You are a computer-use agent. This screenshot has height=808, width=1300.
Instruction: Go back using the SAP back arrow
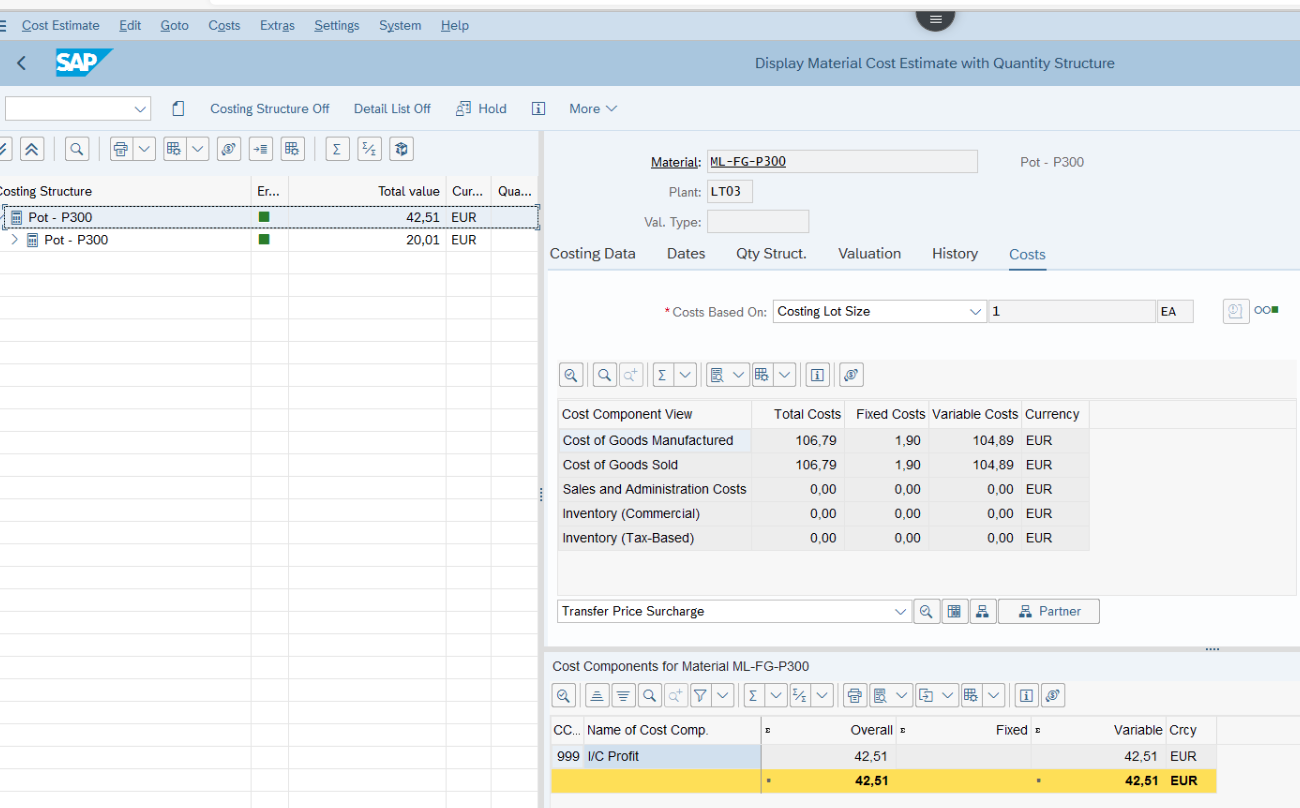(21, 63)
